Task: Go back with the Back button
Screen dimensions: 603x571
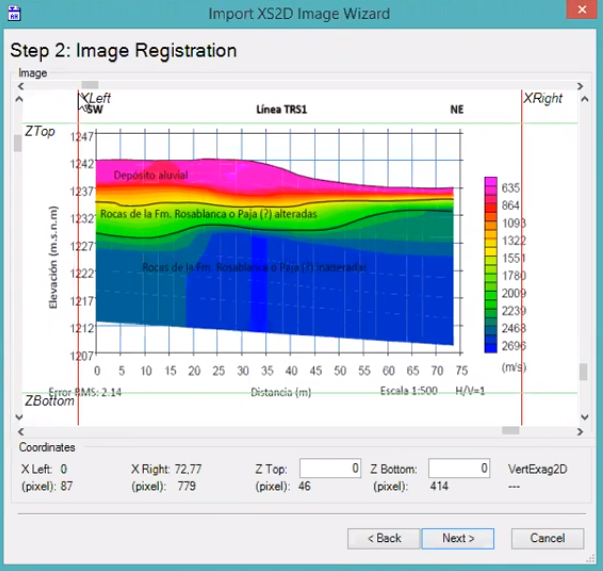Action: 381,538
